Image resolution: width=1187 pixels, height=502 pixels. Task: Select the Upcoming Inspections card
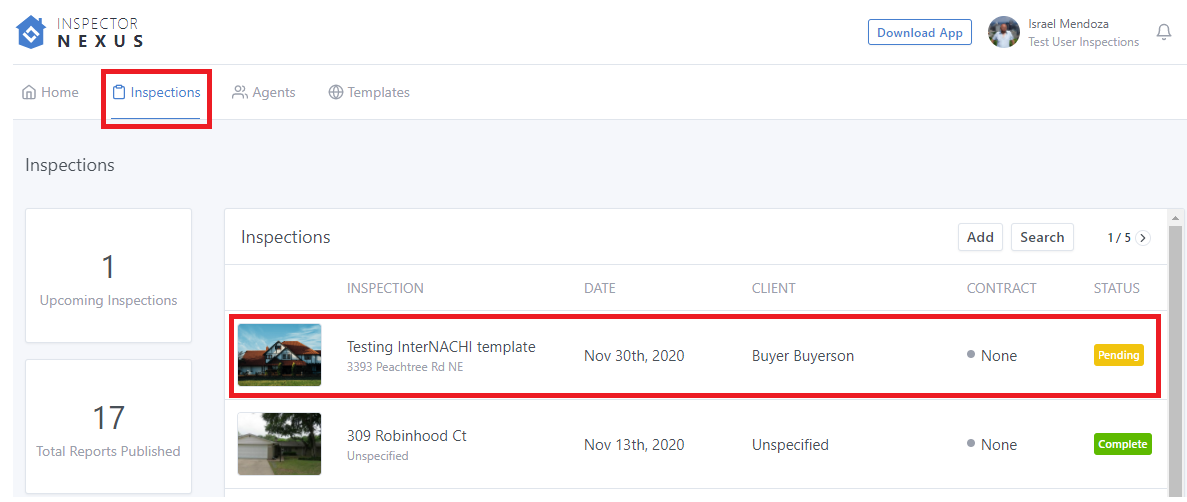[108, 276]
